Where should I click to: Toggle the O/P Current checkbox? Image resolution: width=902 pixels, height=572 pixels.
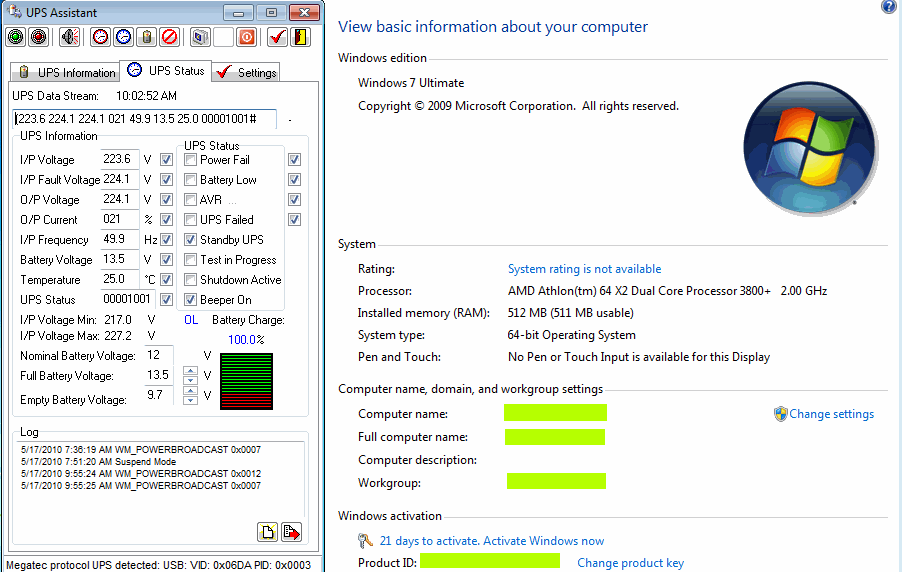(166, 220)
